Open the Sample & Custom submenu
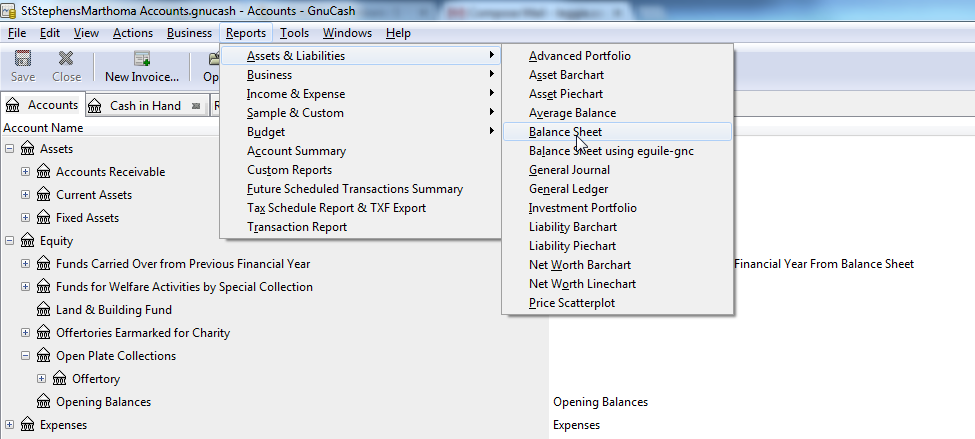The height and width of the screenshot is (439, 975). (361, 113)
